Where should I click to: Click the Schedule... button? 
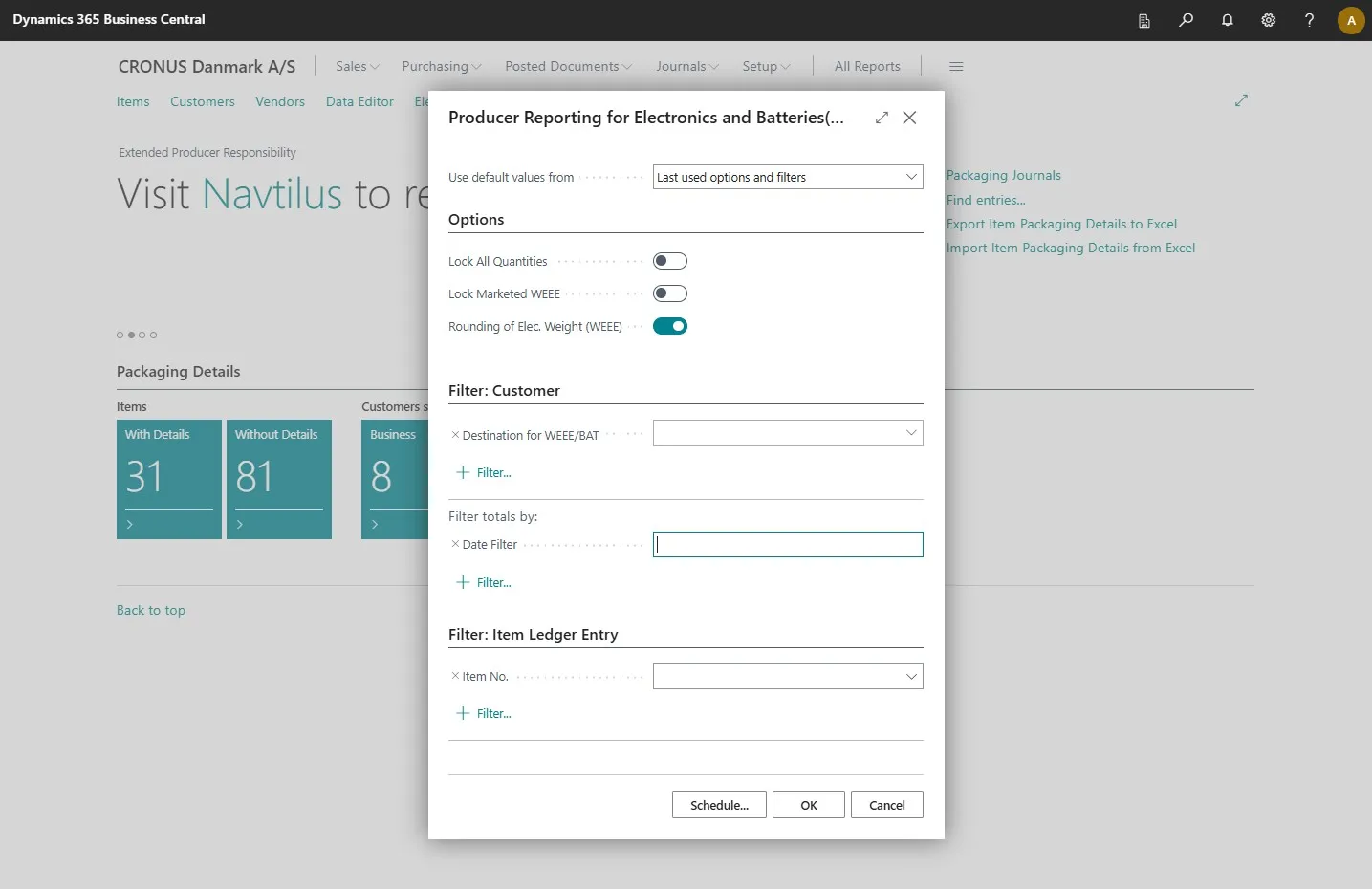click(x=719, y=805)
